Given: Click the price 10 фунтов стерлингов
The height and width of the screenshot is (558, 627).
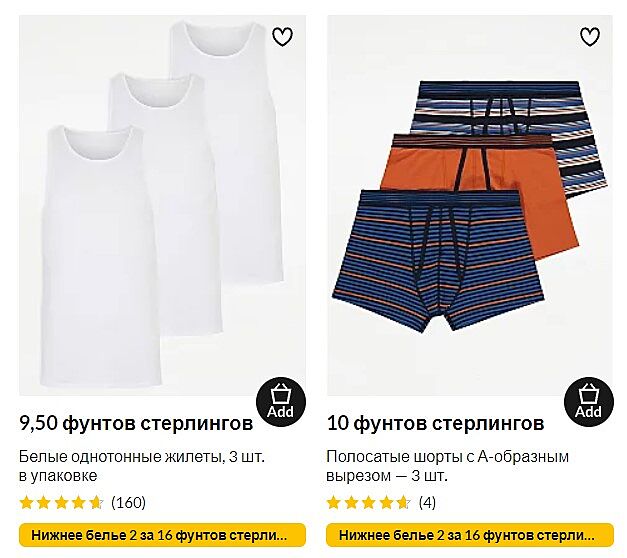Looking at the screenshot, I should [x=435, y=423].
